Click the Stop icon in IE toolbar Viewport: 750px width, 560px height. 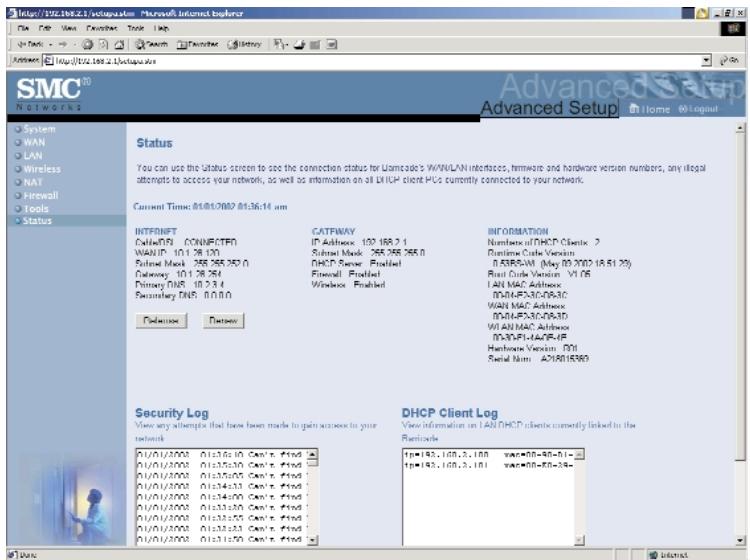pos(88,44)
